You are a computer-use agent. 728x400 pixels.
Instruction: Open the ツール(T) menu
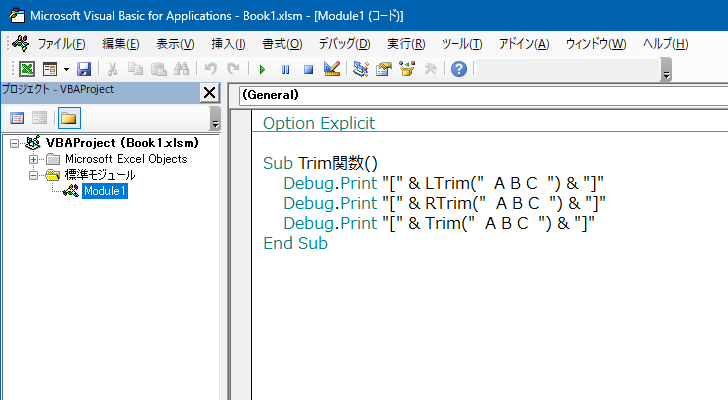click(x=462, y=44)
